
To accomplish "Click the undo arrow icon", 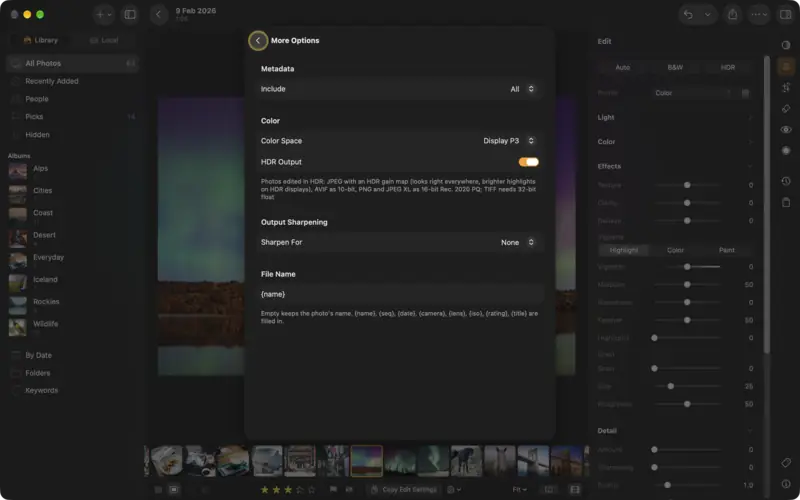I will (688, 14).
